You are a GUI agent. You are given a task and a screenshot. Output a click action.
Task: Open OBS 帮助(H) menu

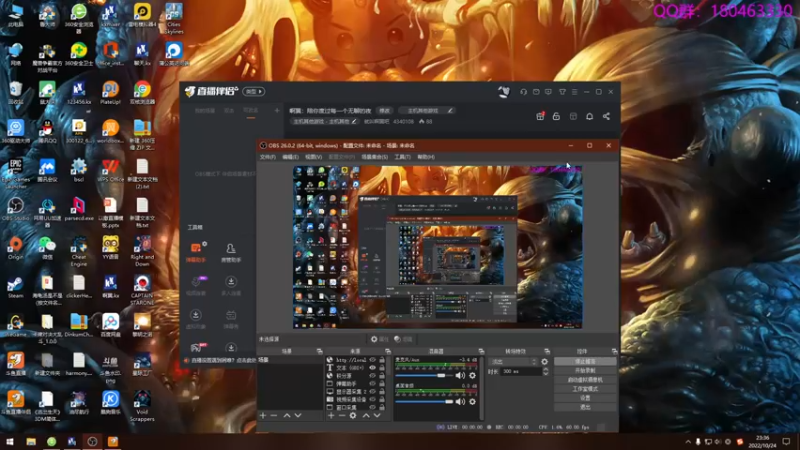[x=426, y=157]
